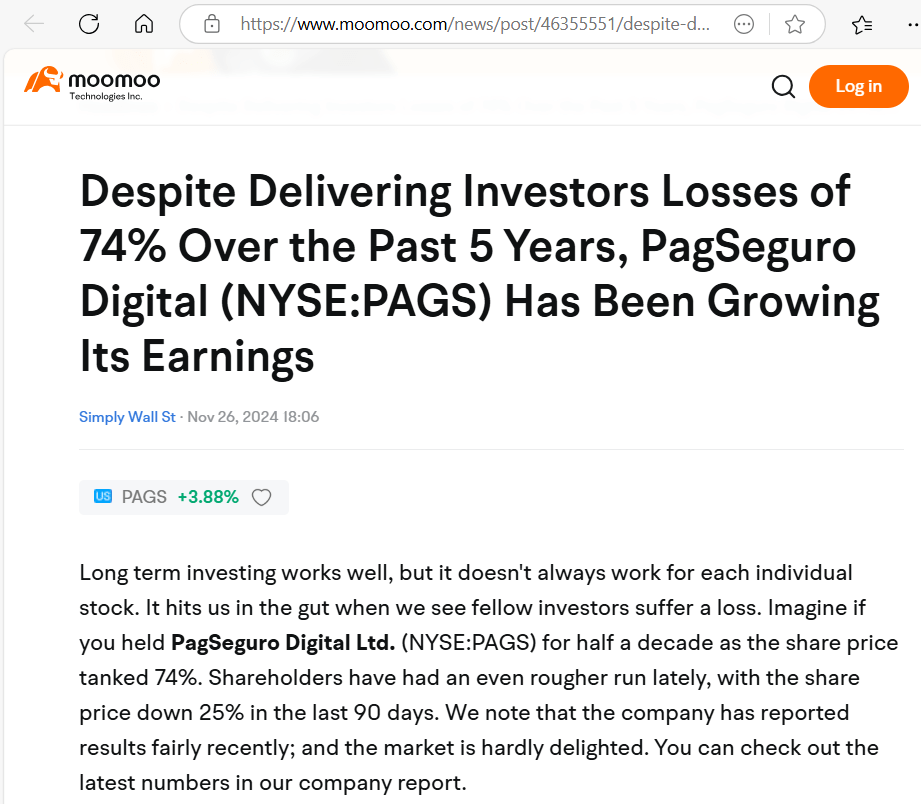The width and height of the screenshot is (921, 804).
Task: Open moomoo site search magnifier
Action: (783, 87)
